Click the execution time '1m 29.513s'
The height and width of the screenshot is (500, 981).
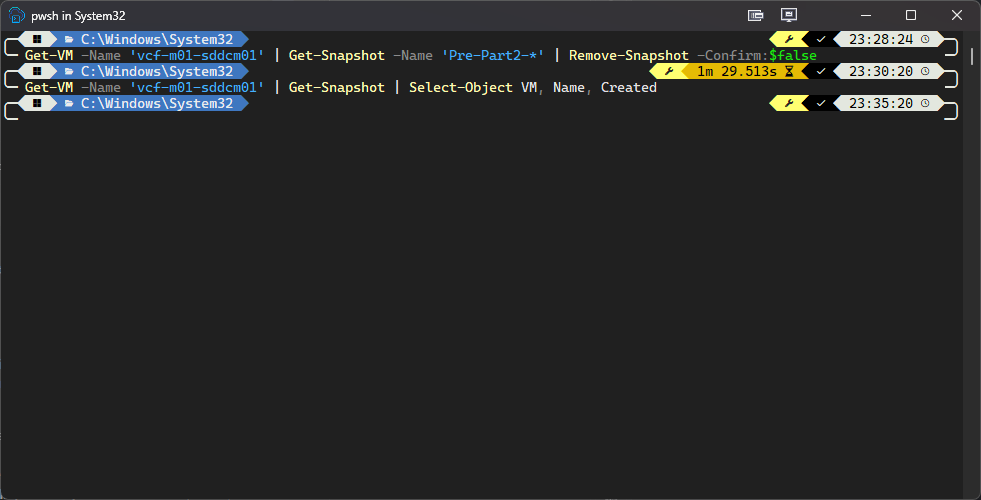[x=737, y=71]
